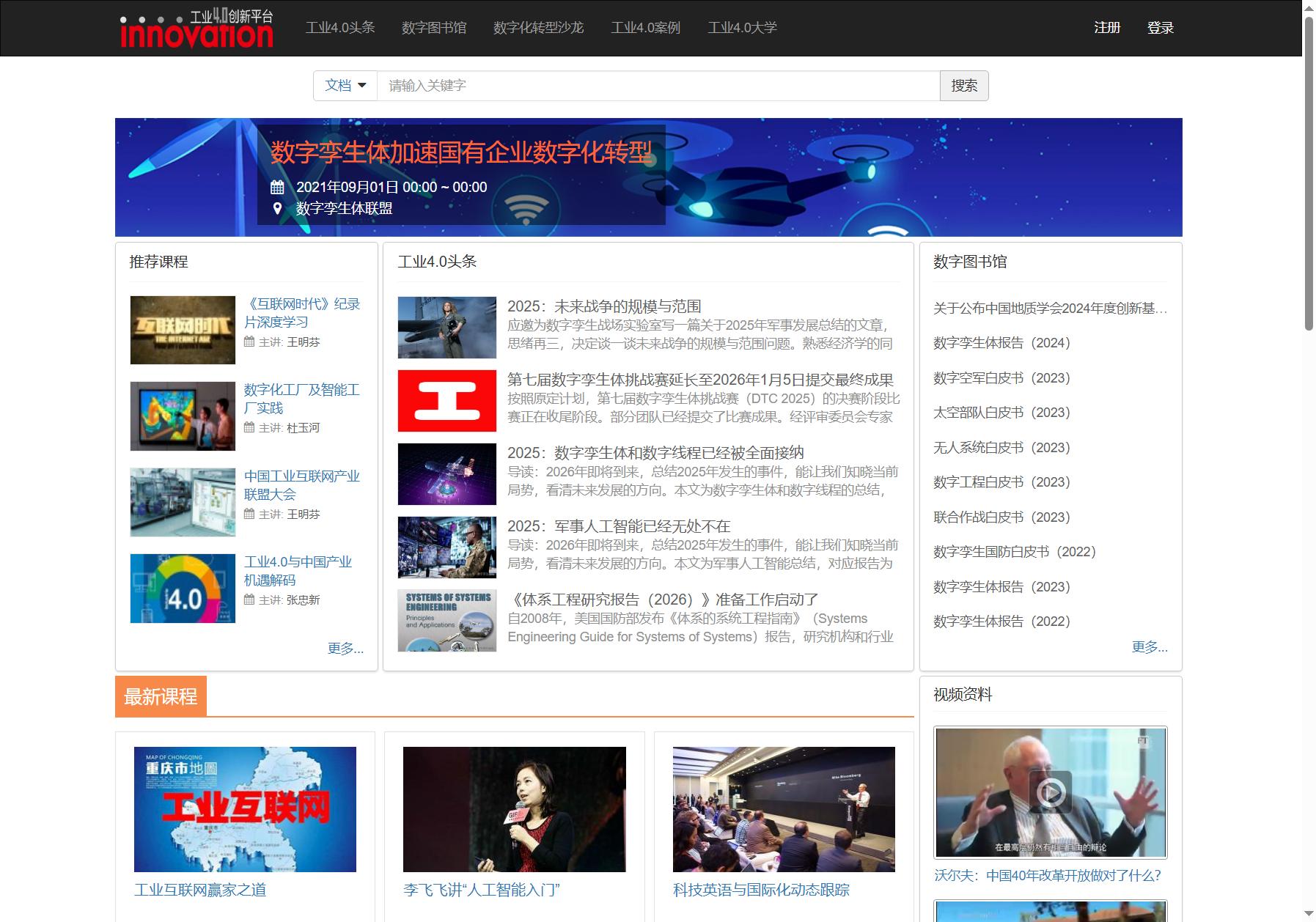The image size is (1316, 922).
Task: Open course 工业互联网赢家之道
Action: click(200, 890)
